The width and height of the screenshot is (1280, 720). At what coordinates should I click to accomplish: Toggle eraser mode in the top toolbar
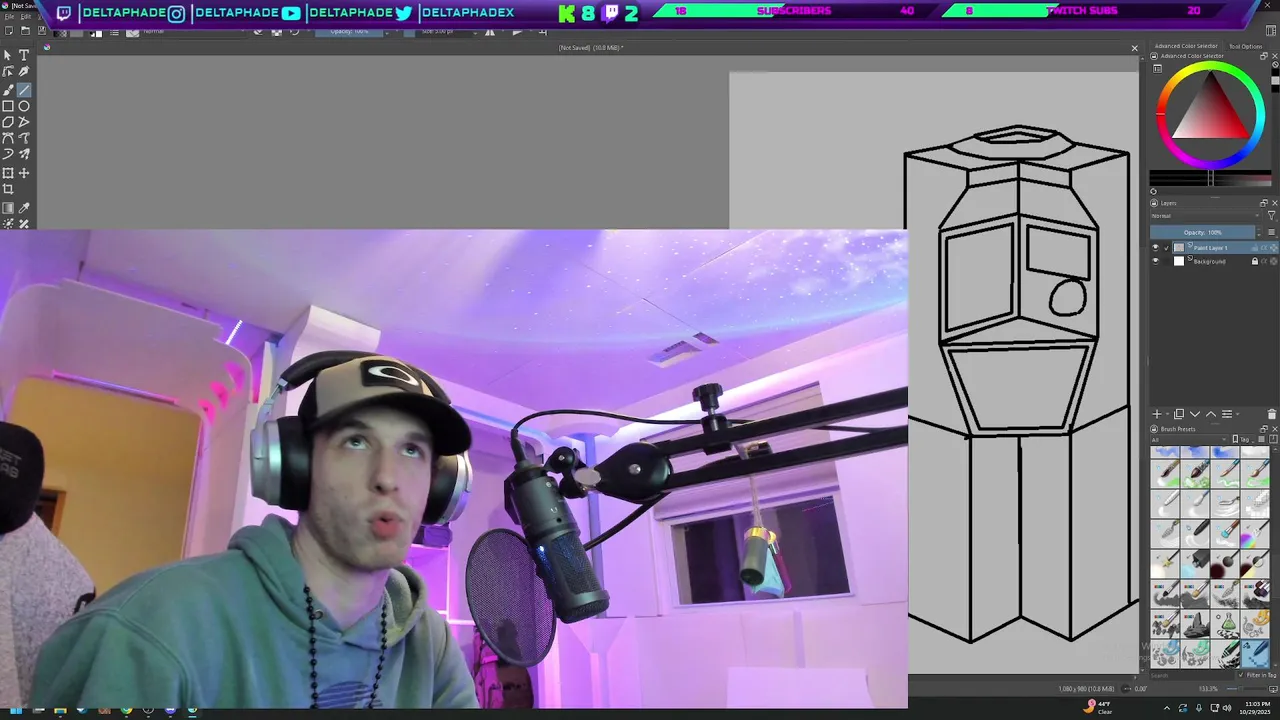[258, 31]
